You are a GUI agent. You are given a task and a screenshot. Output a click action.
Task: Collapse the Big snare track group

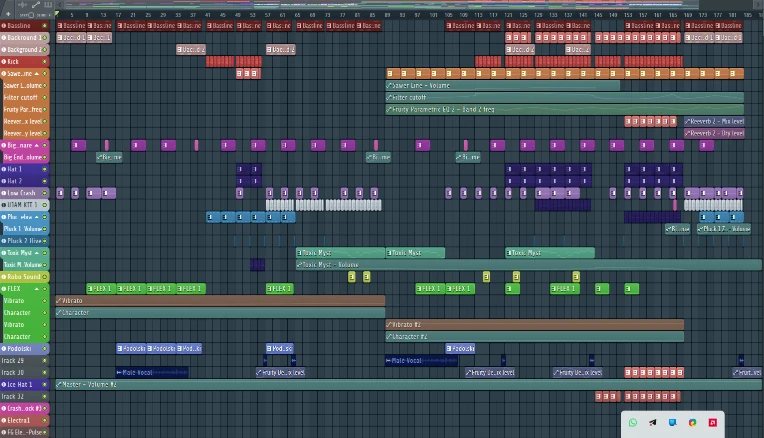[37, 145]
